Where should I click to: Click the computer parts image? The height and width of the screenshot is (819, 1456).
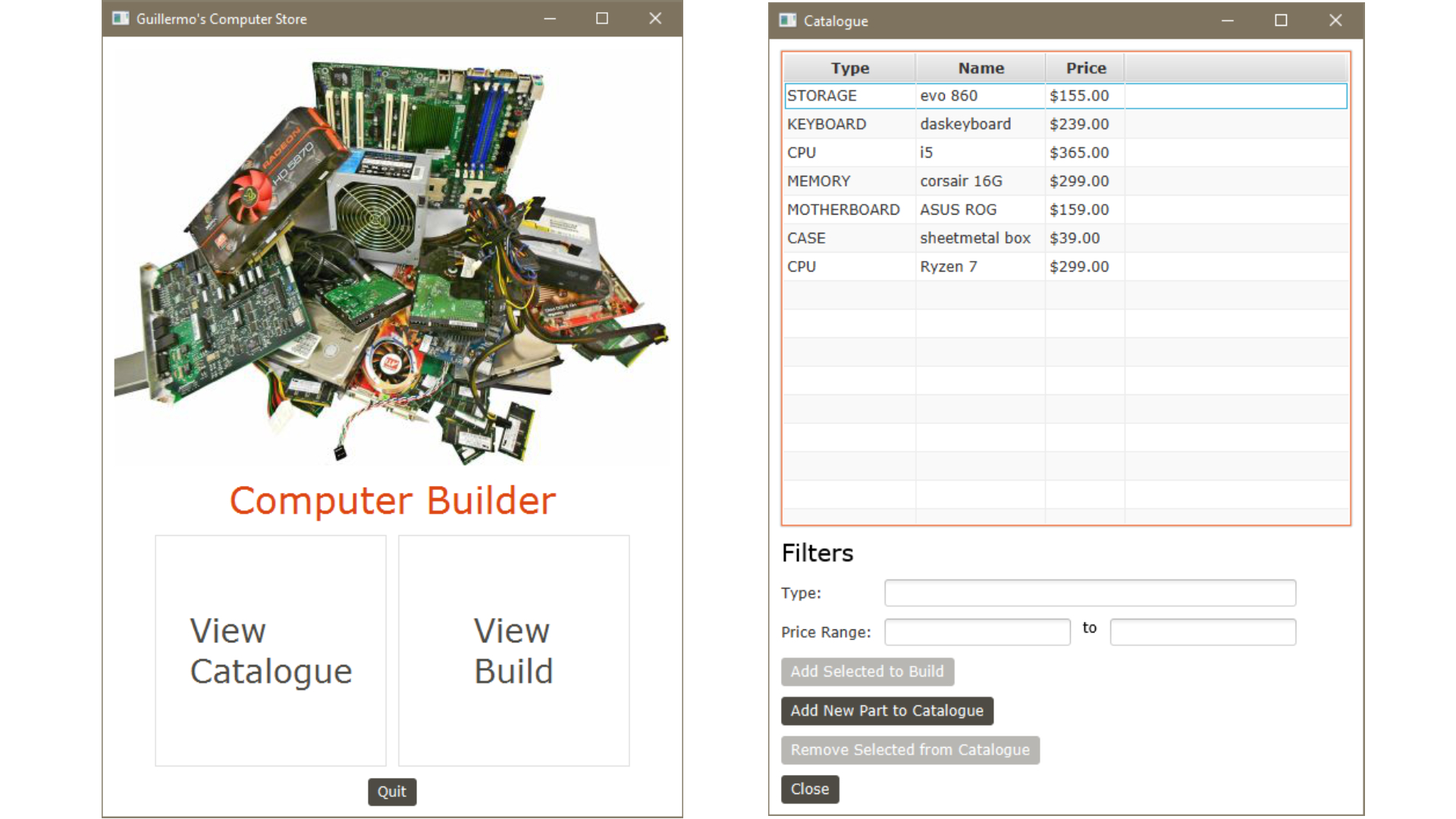coord(392,262)
